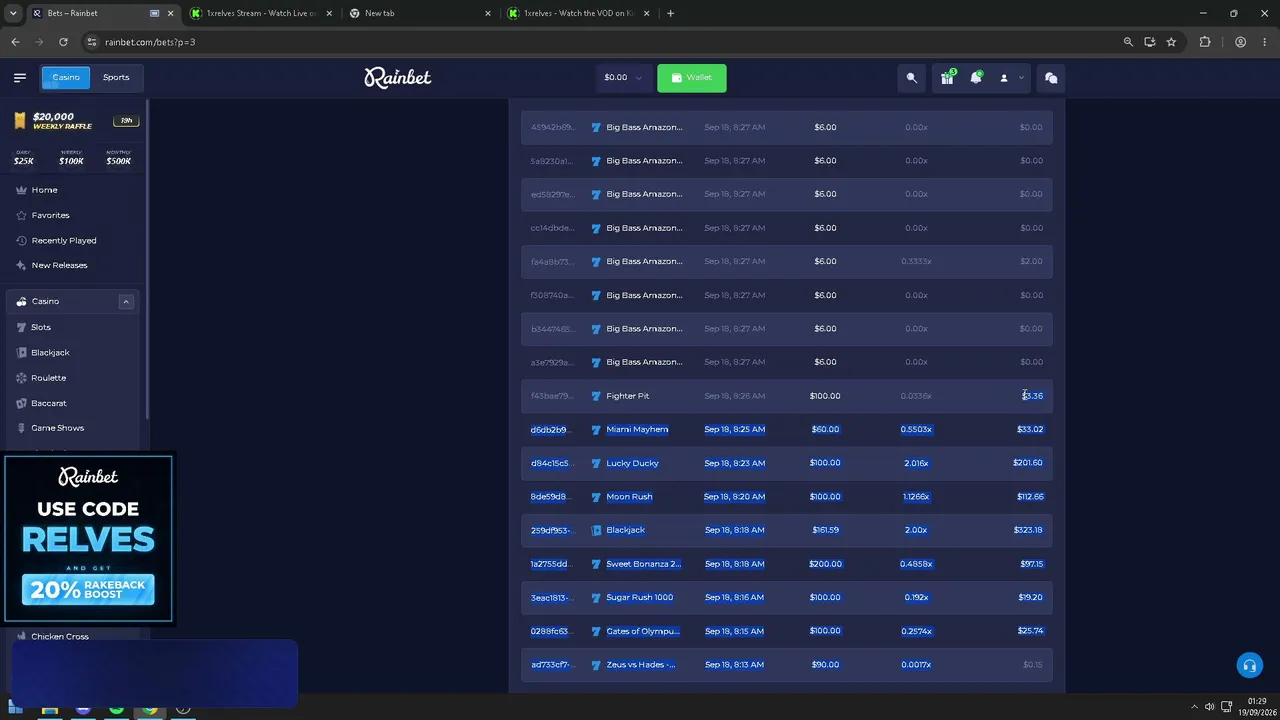This screenshot has height=720, width=1280.
Task: Click the Sep 18, 8:13 AM timestamp
Action: [734, 665]
